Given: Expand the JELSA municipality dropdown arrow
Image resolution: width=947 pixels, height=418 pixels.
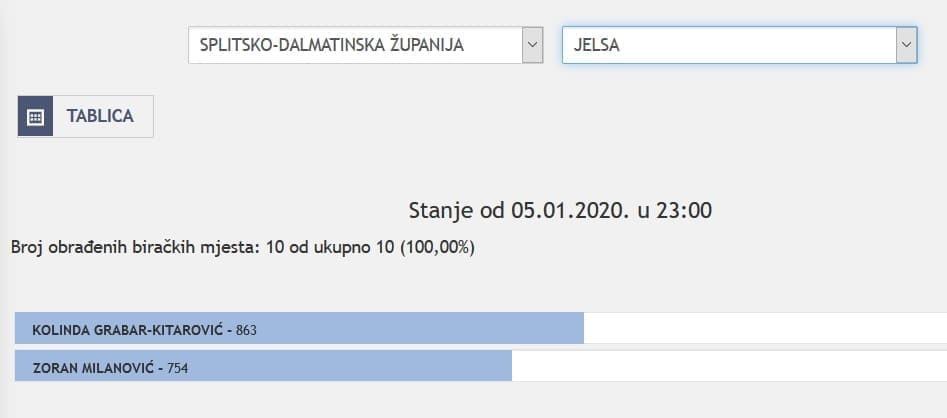Looking at the screenshot, I should coord(906,45).
